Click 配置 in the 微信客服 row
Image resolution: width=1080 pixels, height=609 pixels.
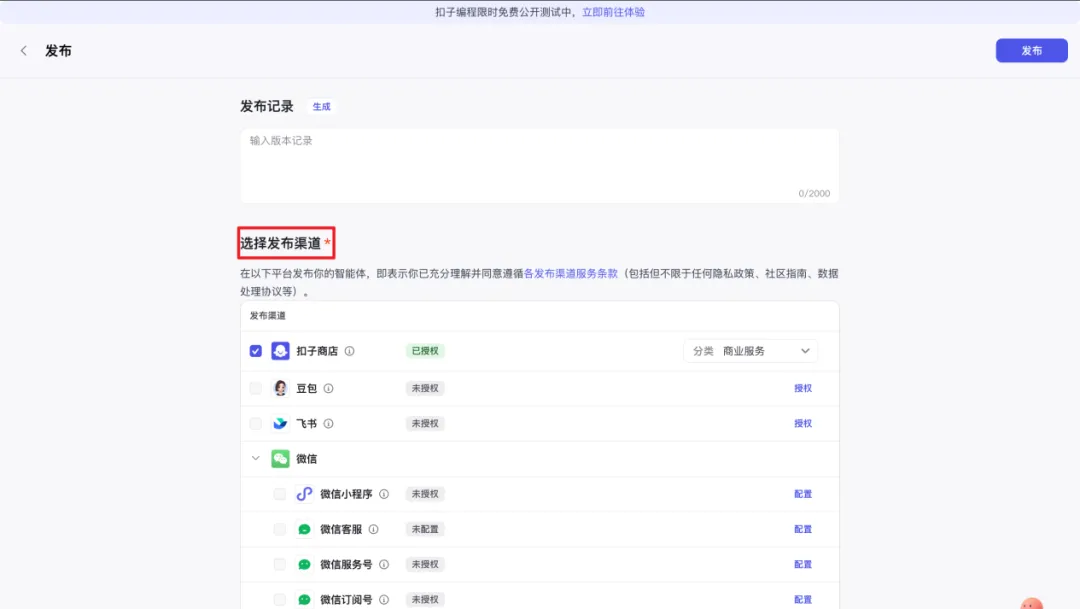802,529
